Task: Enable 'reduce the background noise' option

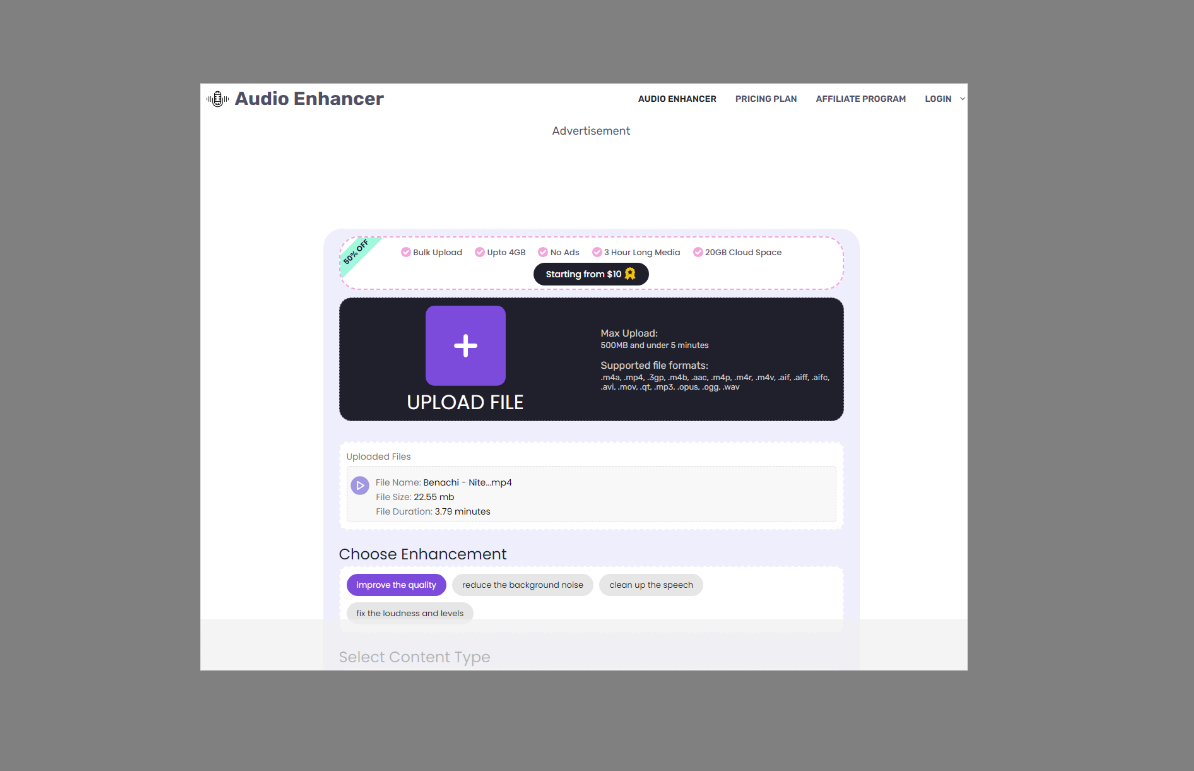Action: pyautogui.click(x=523, y=585)
